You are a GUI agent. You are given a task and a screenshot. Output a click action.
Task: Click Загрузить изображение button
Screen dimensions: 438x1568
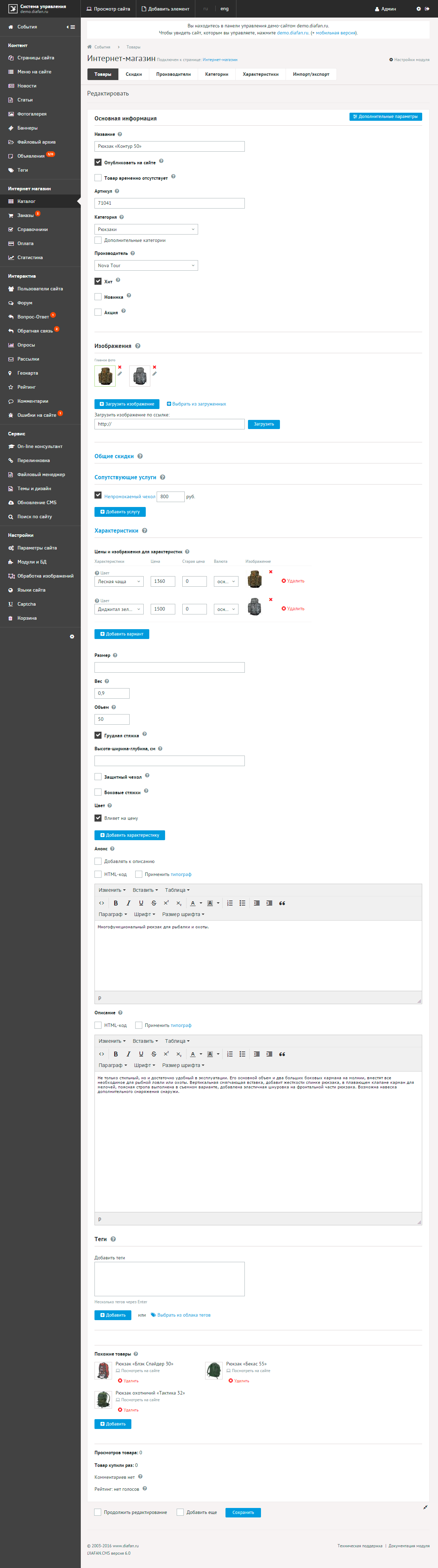click(127, 404)
